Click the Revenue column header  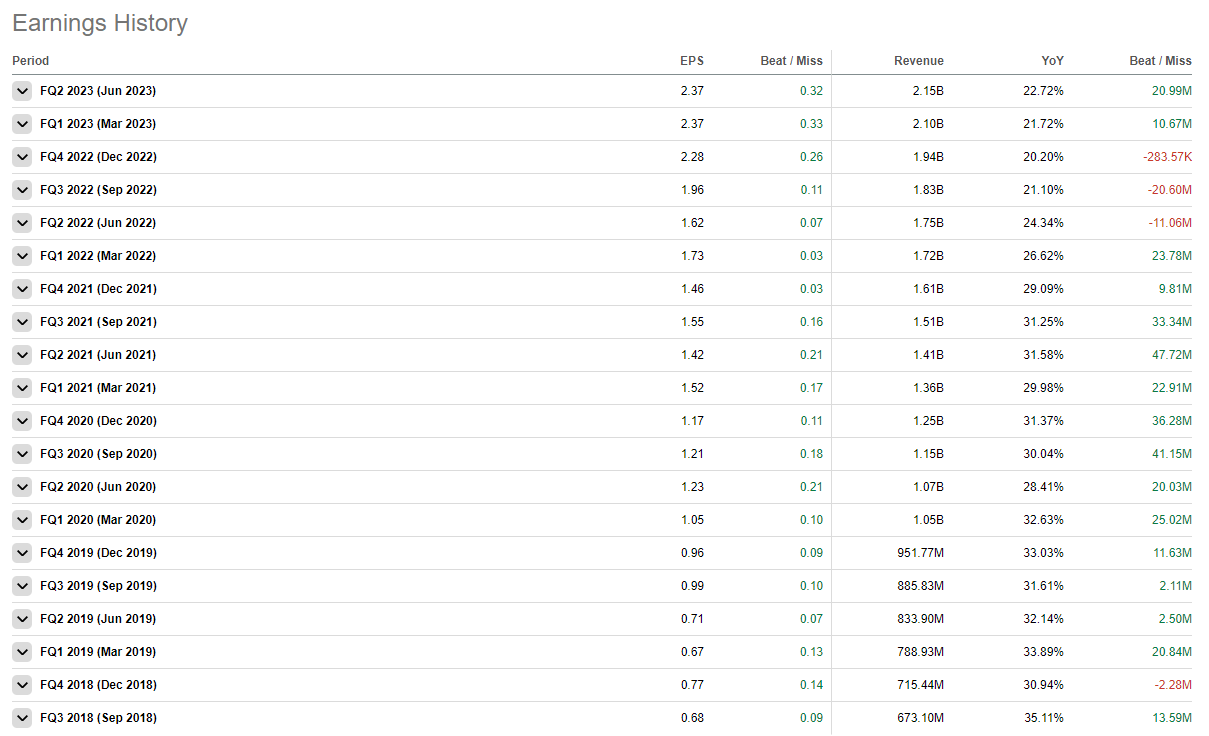[918, 61]
